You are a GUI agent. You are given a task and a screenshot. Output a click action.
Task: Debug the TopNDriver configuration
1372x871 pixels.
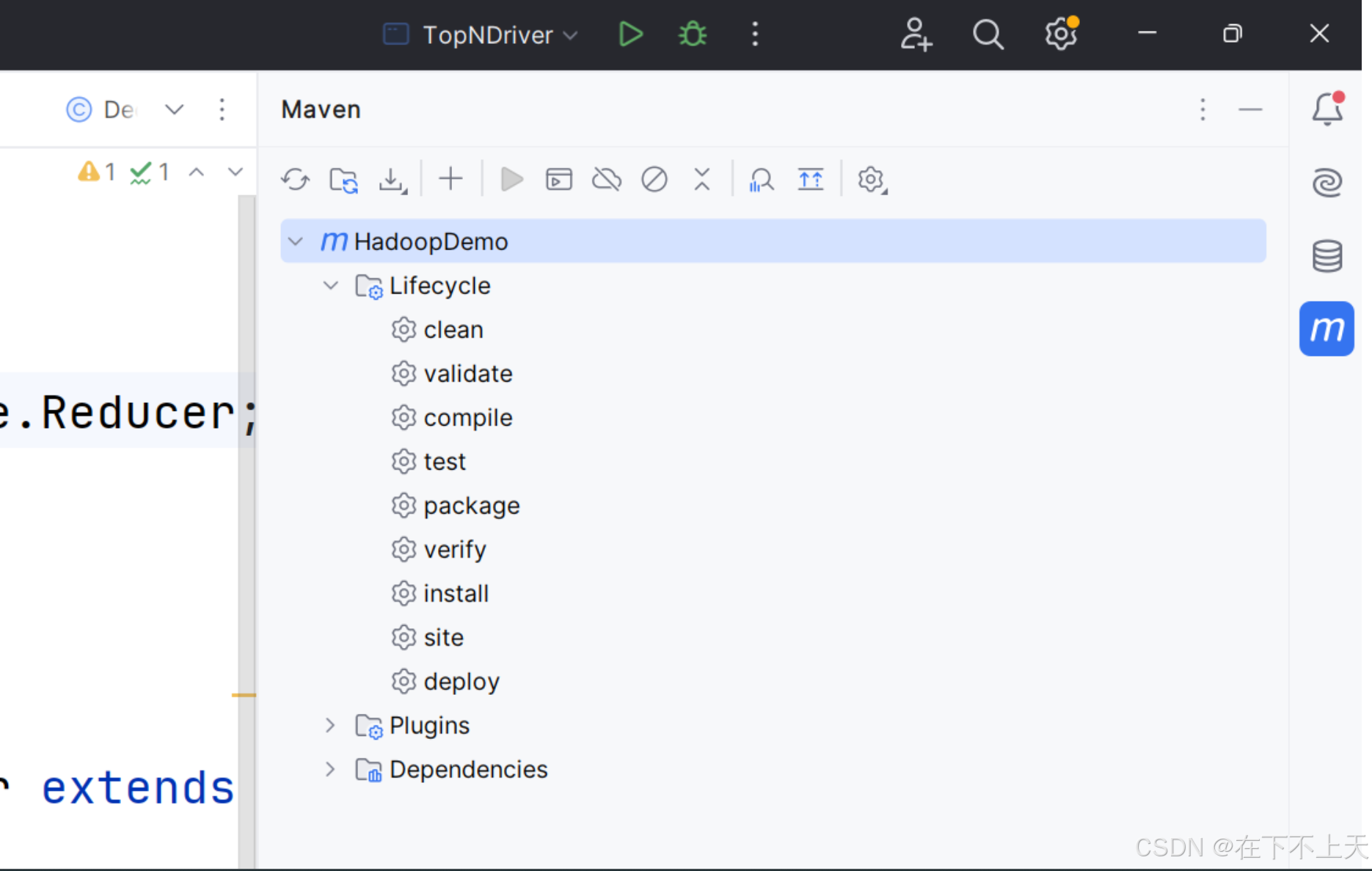pyautogui.click(x=693, y=34)
